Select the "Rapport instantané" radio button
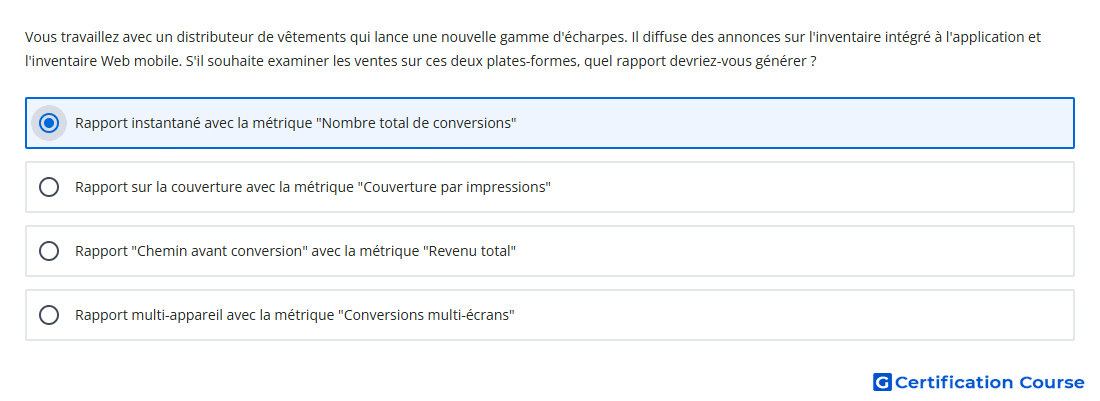The image size is (1100, 401). pos(48,123)
